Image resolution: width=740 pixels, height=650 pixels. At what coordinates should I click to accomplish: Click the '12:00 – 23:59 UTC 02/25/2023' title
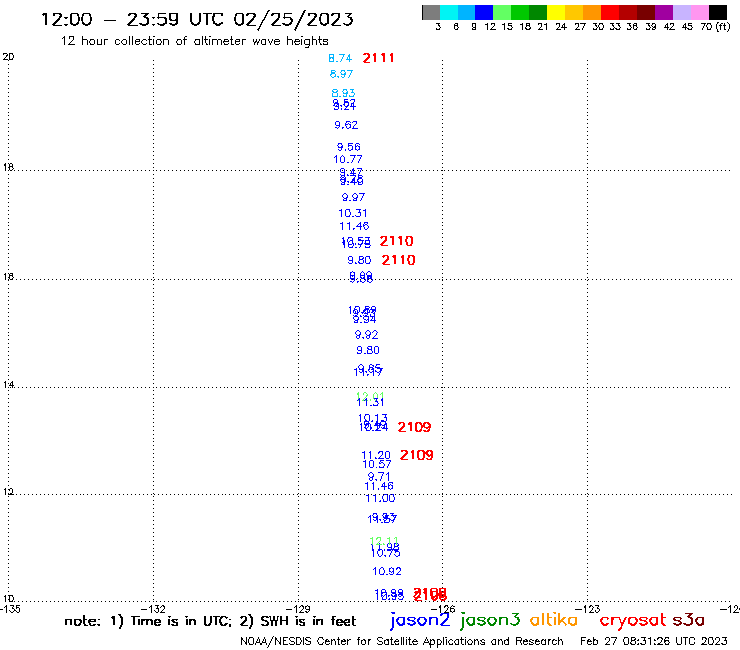pyautogui.click(x=197, y=19)
